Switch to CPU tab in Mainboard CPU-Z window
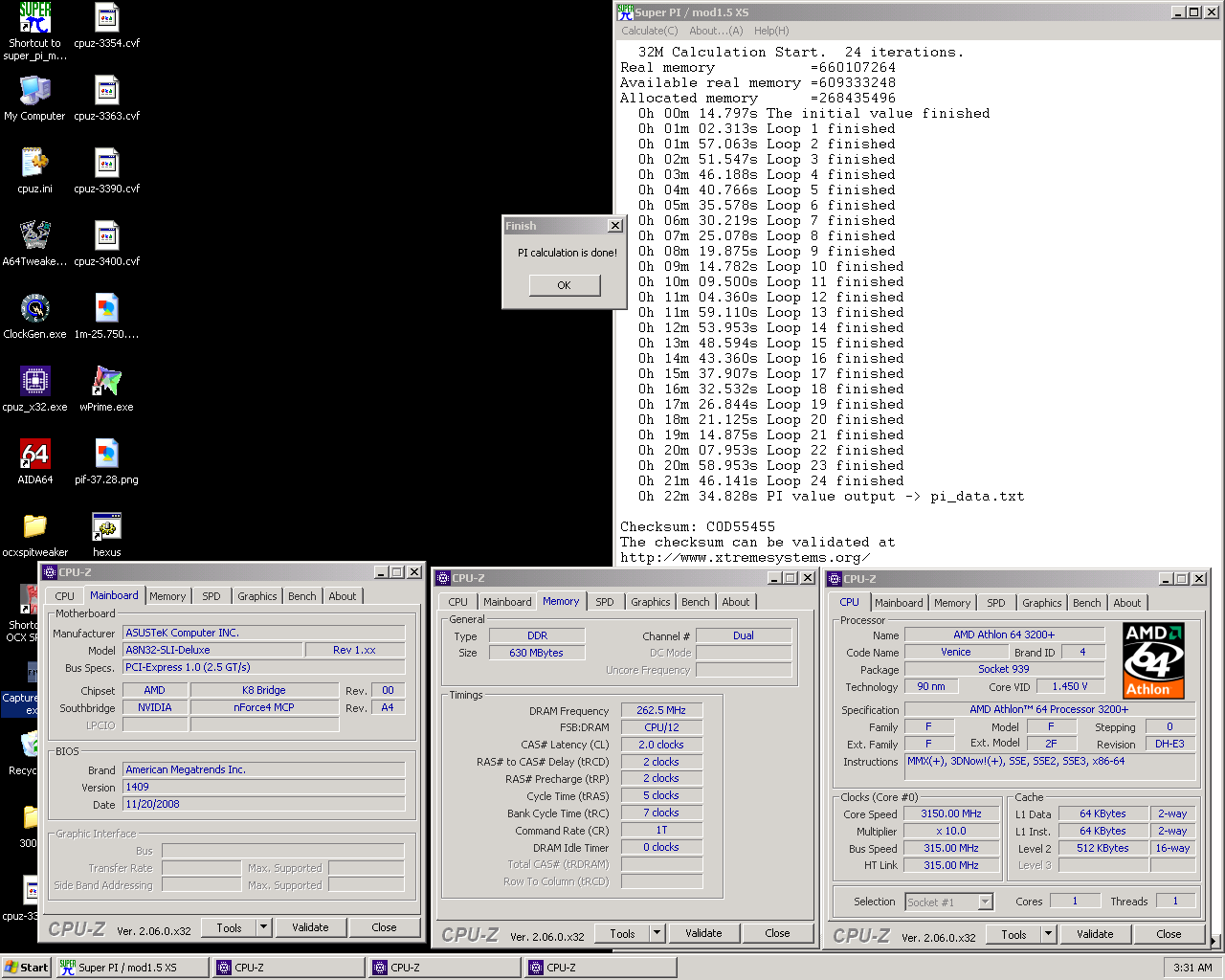The height and width of the screenshot is (980, 1225). [x=65, y=596]
